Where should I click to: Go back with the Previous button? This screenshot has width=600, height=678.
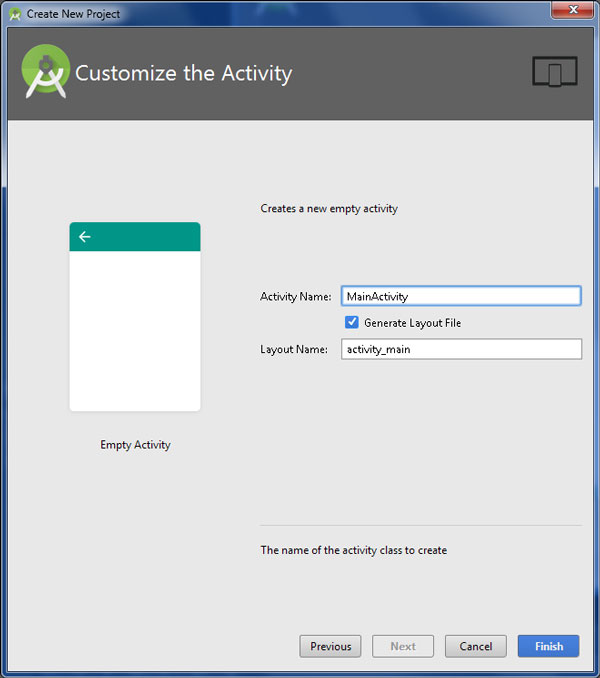330,646
